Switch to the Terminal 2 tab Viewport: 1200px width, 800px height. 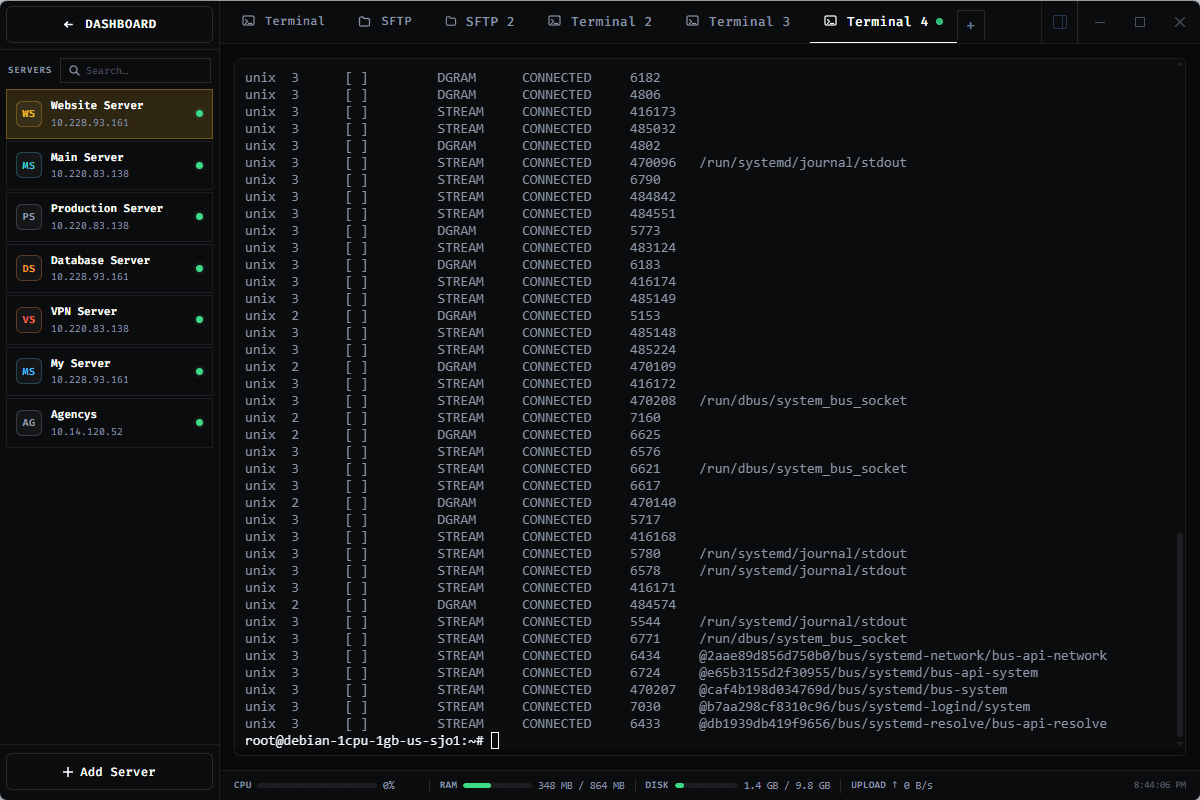600,21
